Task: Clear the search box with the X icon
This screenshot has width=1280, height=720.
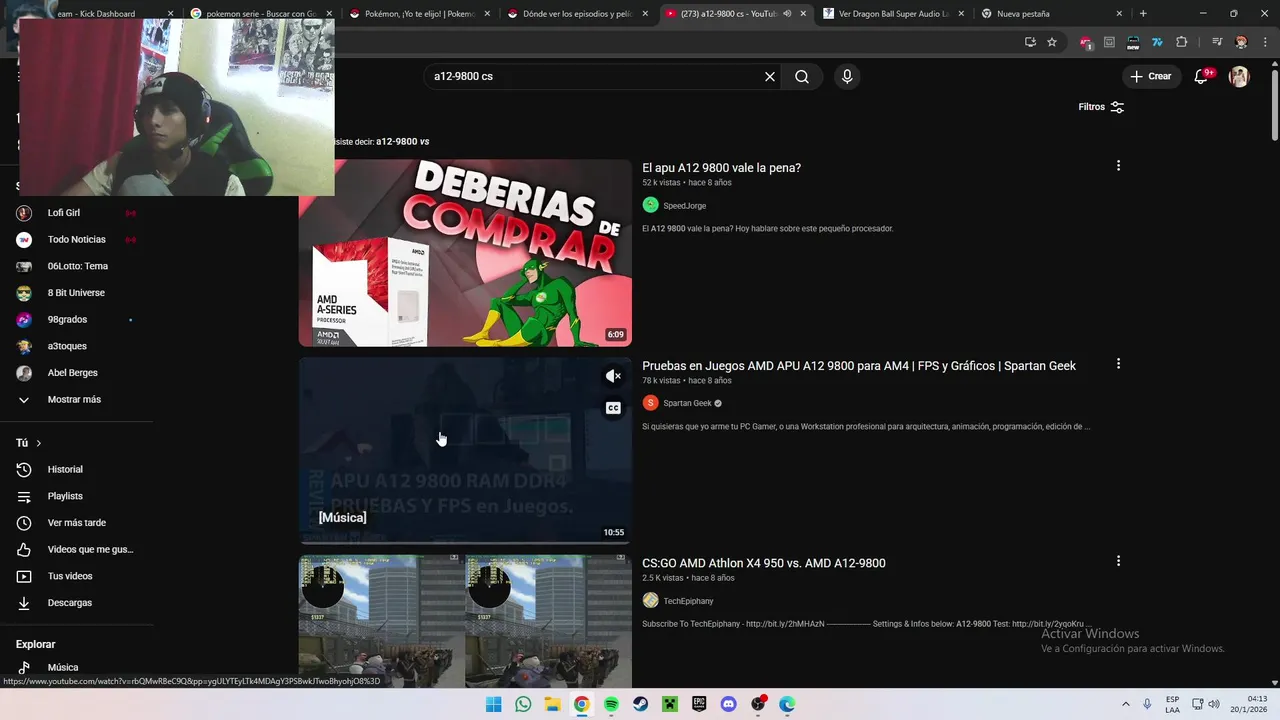Action: [770, 76]
